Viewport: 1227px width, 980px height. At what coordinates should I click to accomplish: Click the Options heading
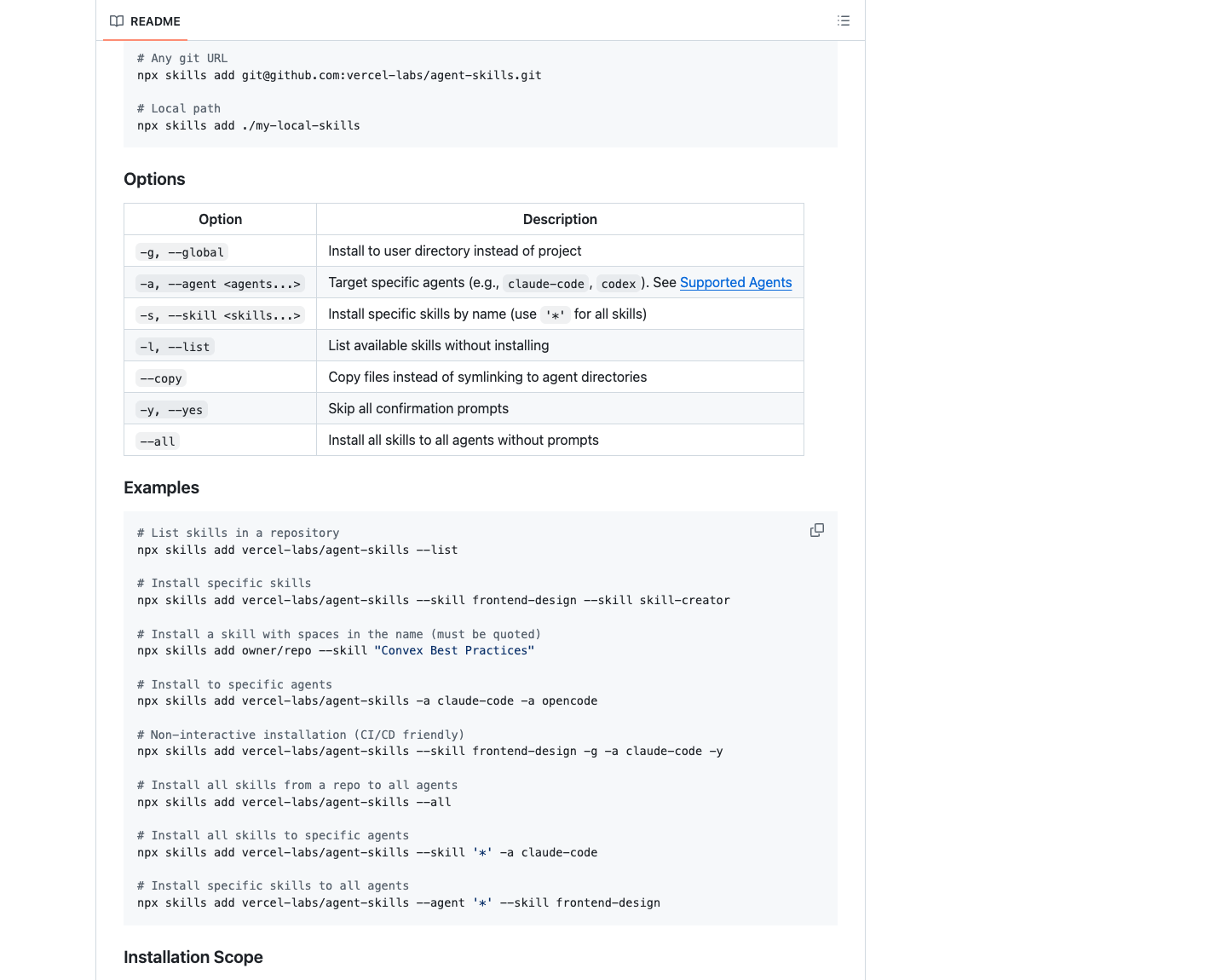point(154,179)
